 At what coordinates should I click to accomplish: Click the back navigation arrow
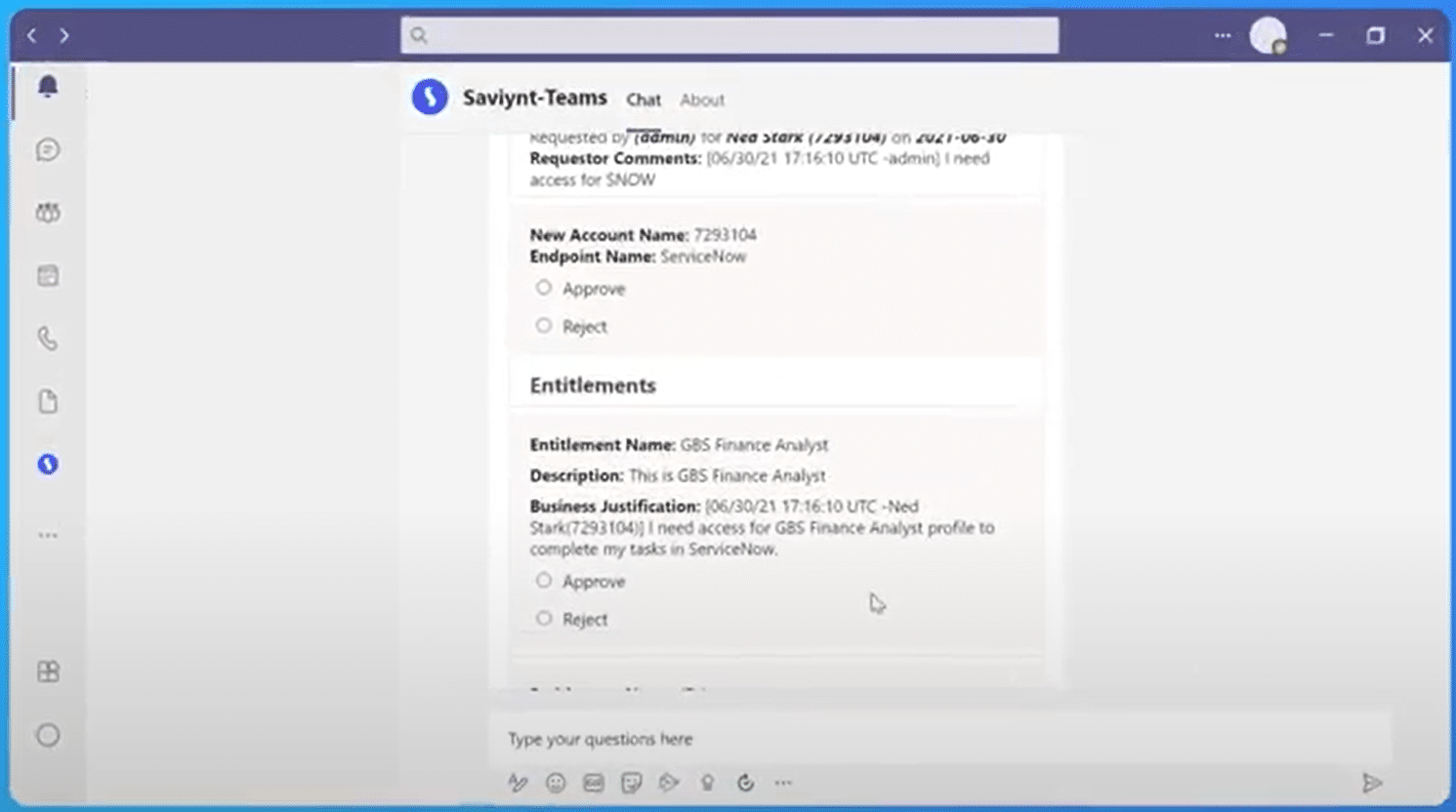pos(31,35)
